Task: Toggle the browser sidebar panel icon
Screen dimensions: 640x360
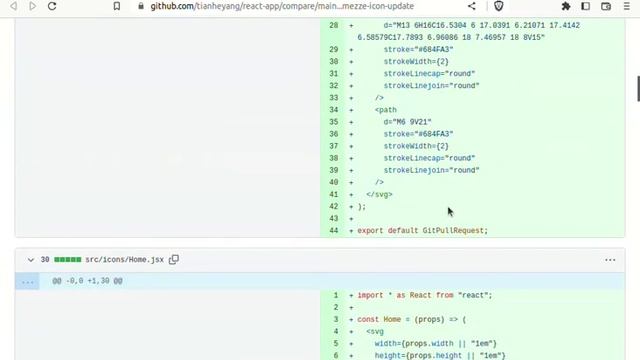Action: click(586, 6)
